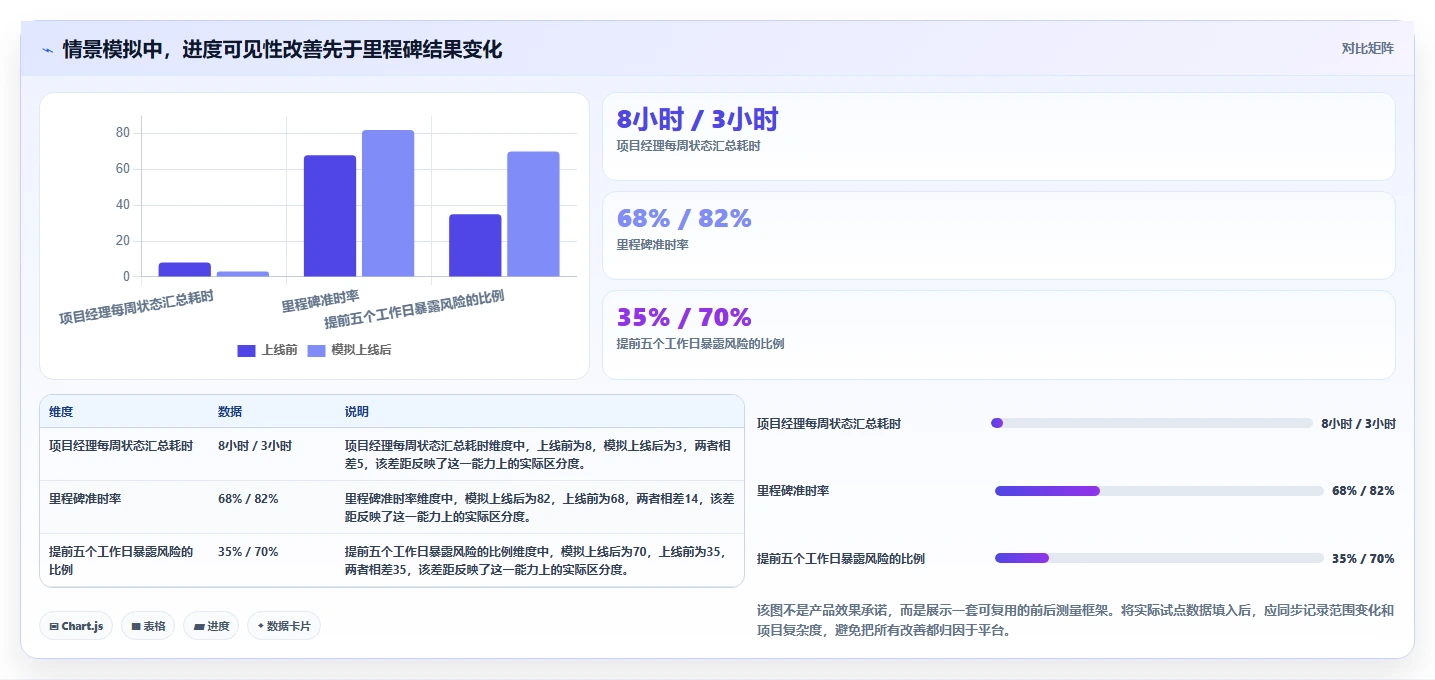
Task: Click the 68% / 82% data card value
Action: [x=684, y=218]
